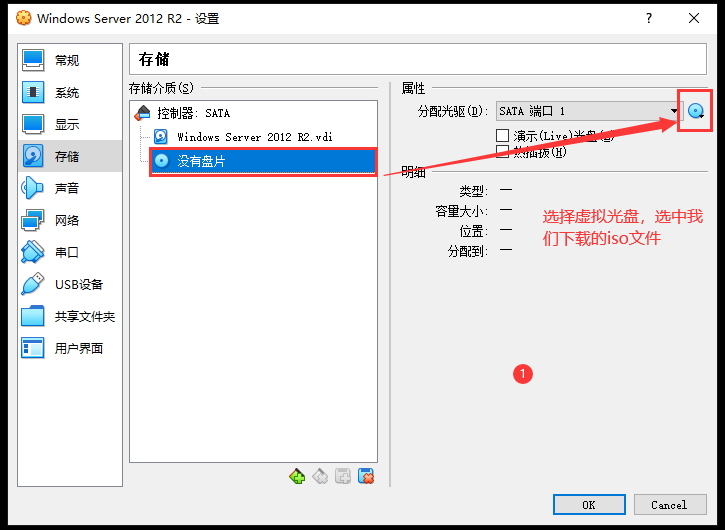Add a new storage attachment icon
Viewport: 725px width, 530px height.
pyautogui.click(x=343, y=476)
